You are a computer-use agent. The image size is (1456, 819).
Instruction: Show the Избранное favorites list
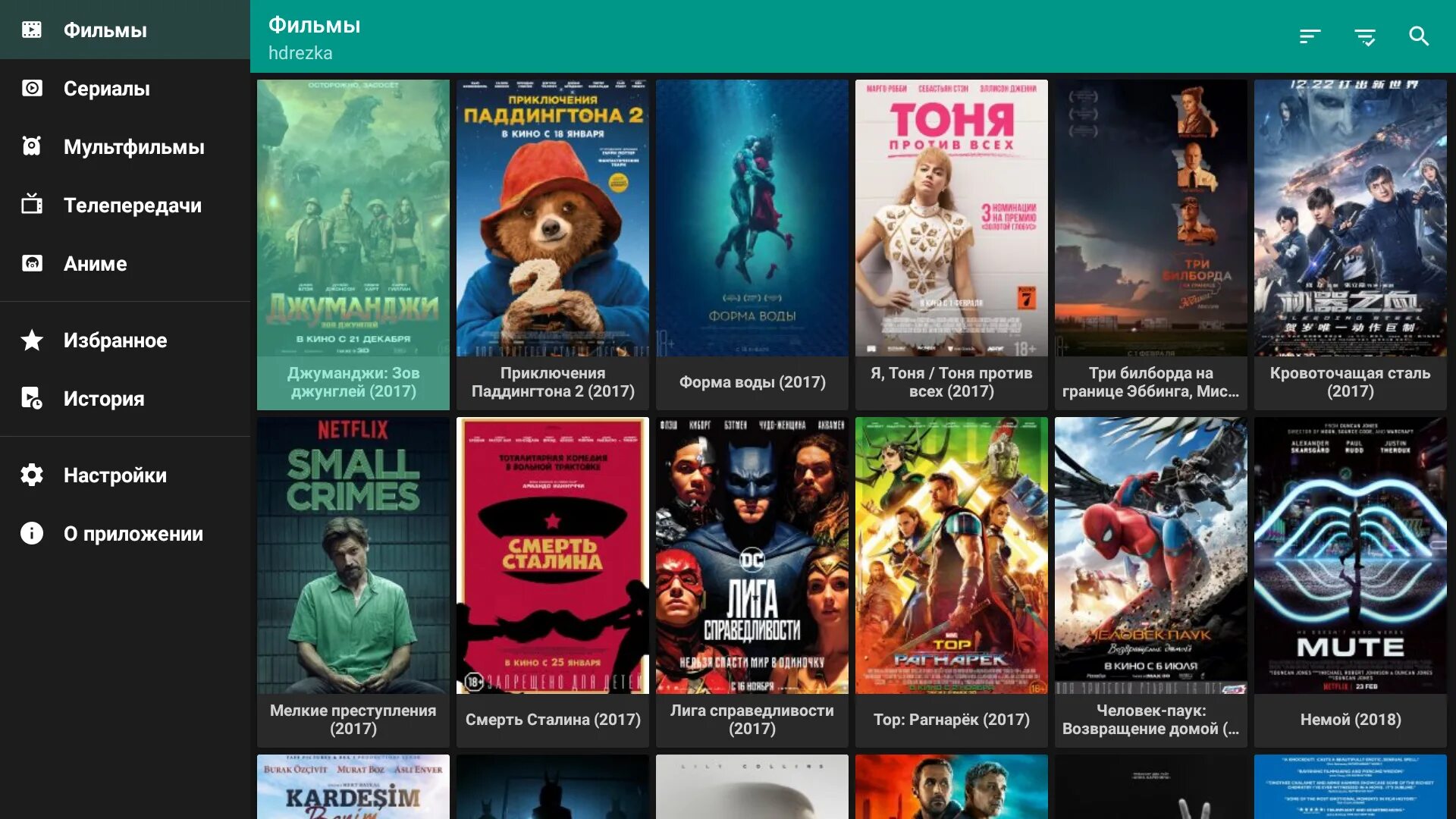pyautogui.click(x=125, y=340)
